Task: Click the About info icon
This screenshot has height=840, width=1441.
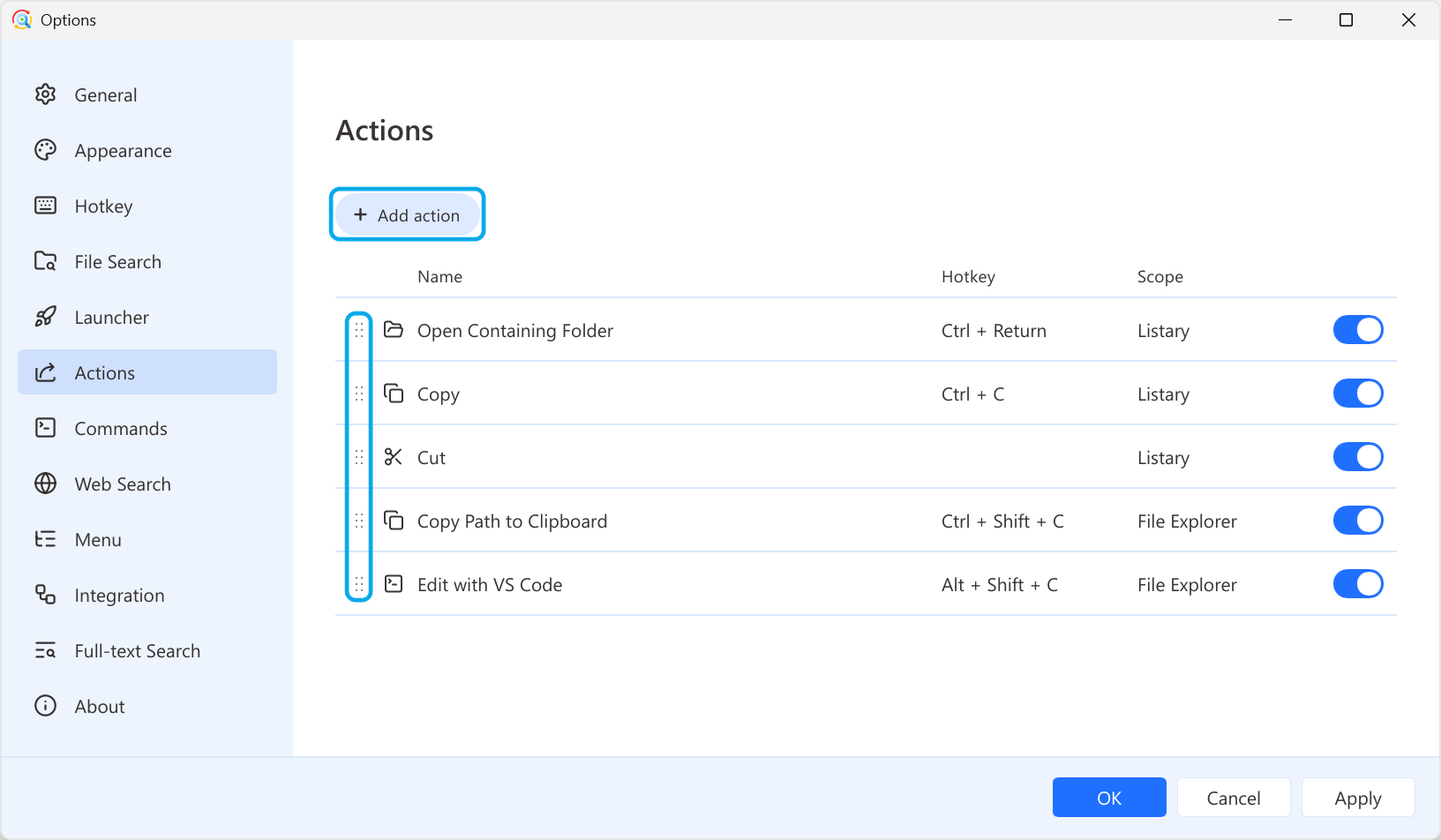Action: (x=45, y=706)
